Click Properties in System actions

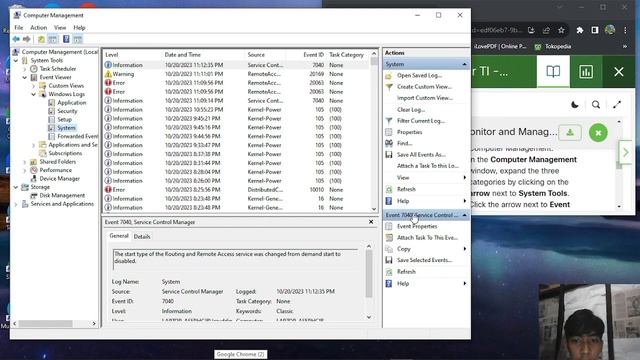(409, 132)
